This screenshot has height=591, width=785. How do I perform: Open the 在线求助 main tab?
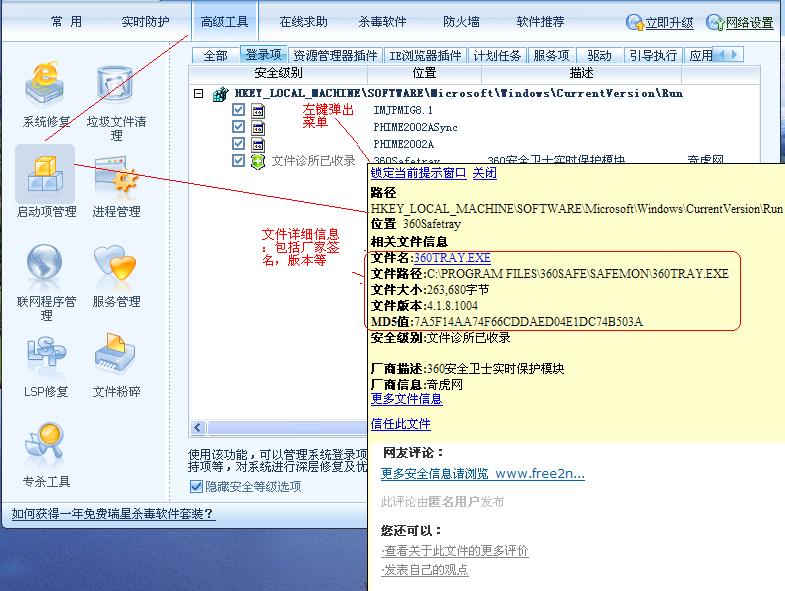point(303,22)
